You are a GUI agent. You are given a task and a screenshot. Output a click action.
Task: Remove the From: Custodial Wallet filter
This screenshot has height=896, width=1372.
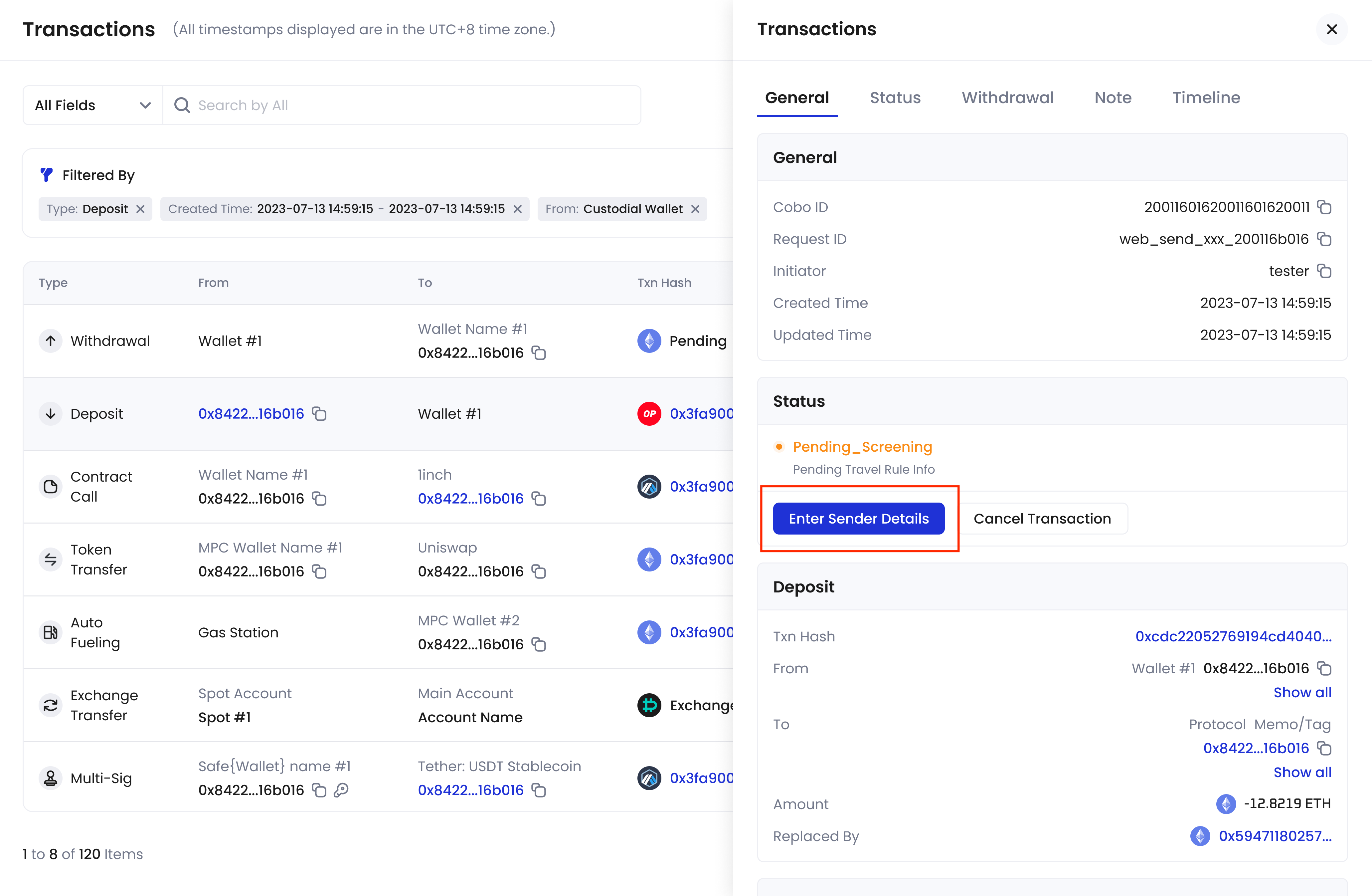[695, 209]
